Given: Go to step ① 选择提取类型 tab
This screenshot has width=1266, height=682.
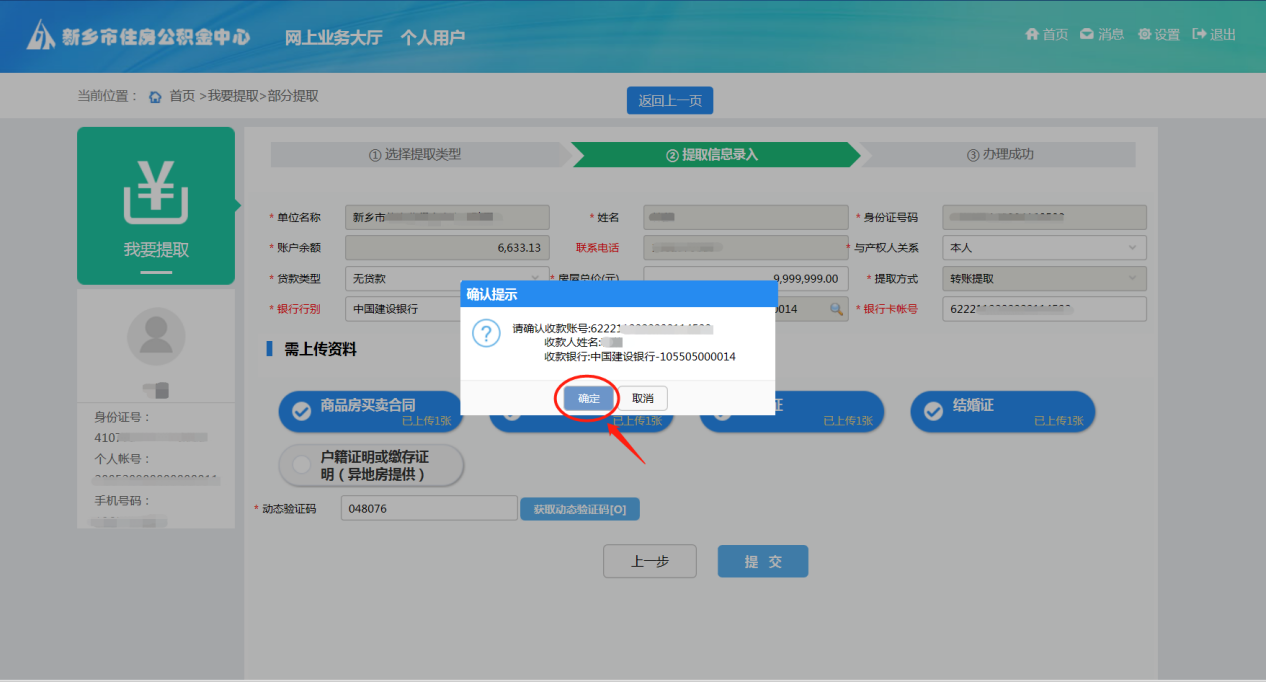Looking at the screenshot, I should (x=415, y=155).
